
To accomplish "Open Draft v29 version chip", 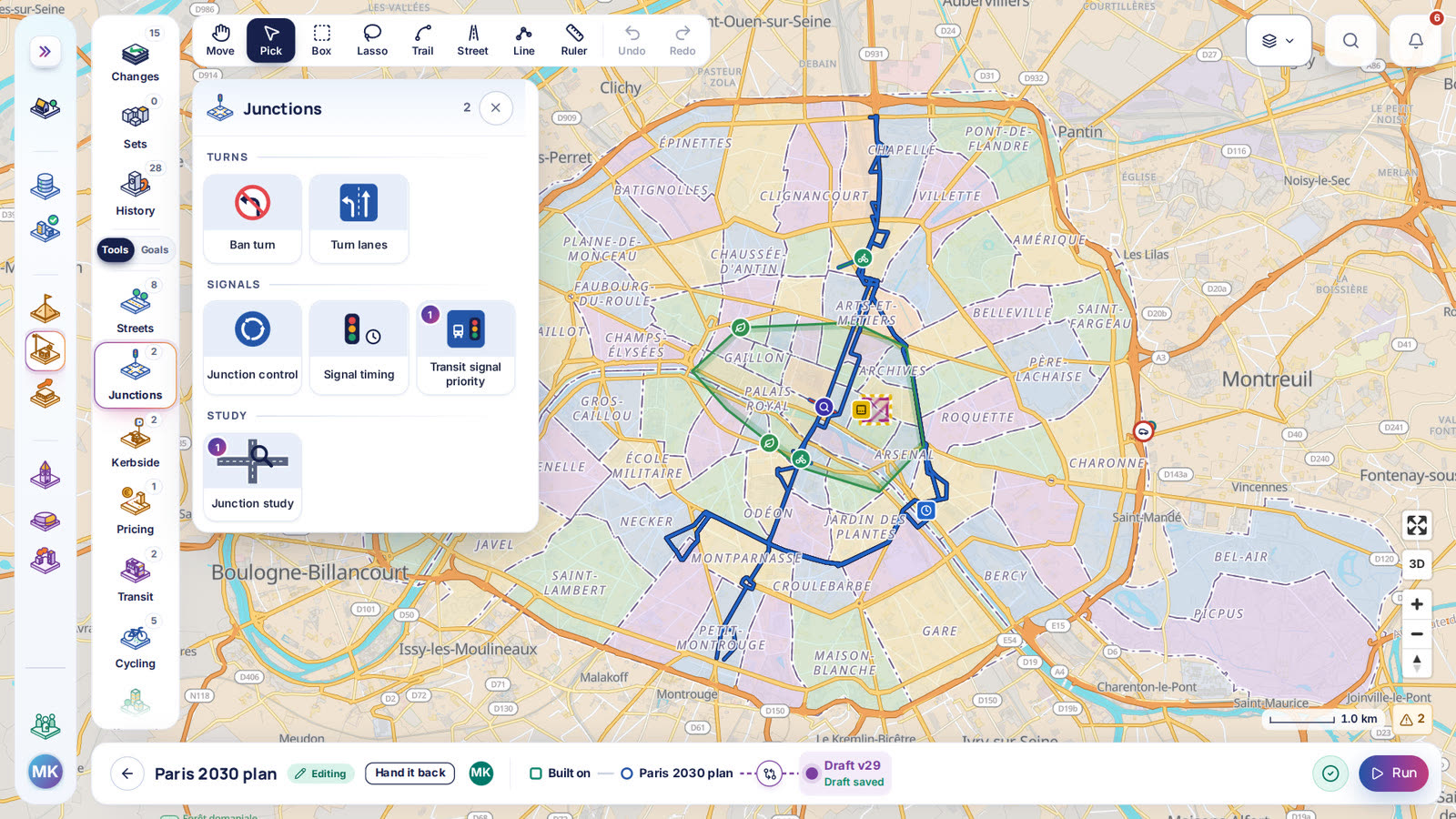I will coord(844,773).
